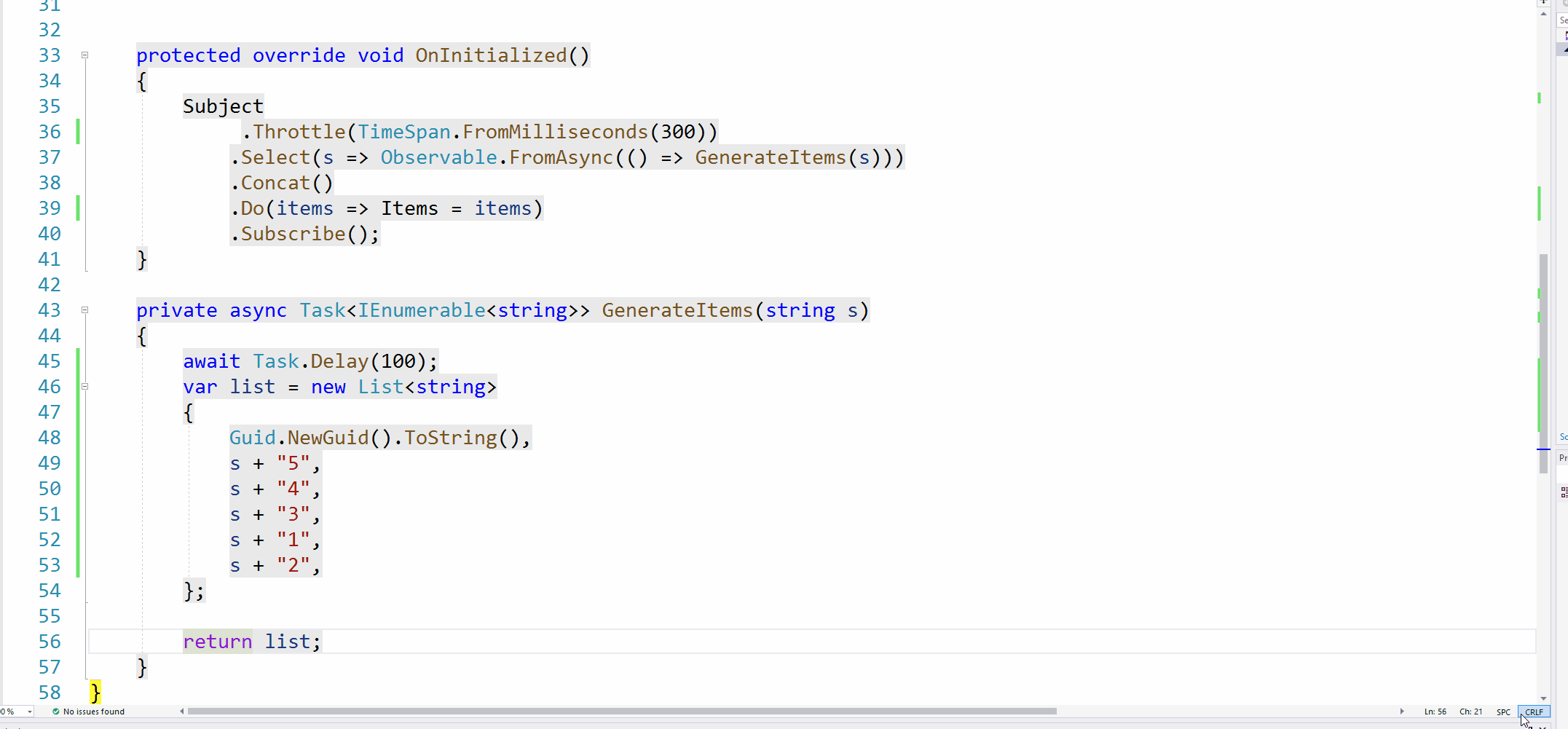Open the collapsed Source Control side tab

[1564, 437]
